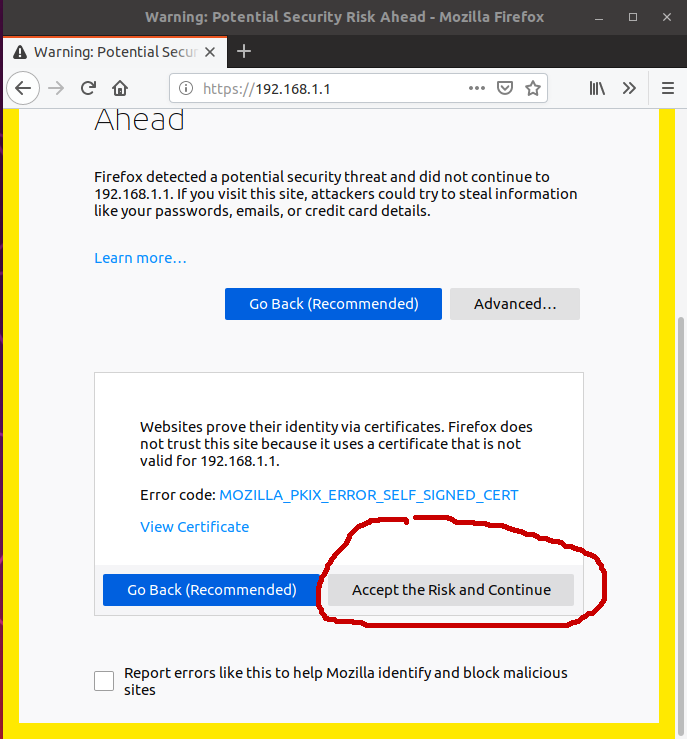Open the Library bookmarks panel
687x739 pixels.
tap(597, 88)
